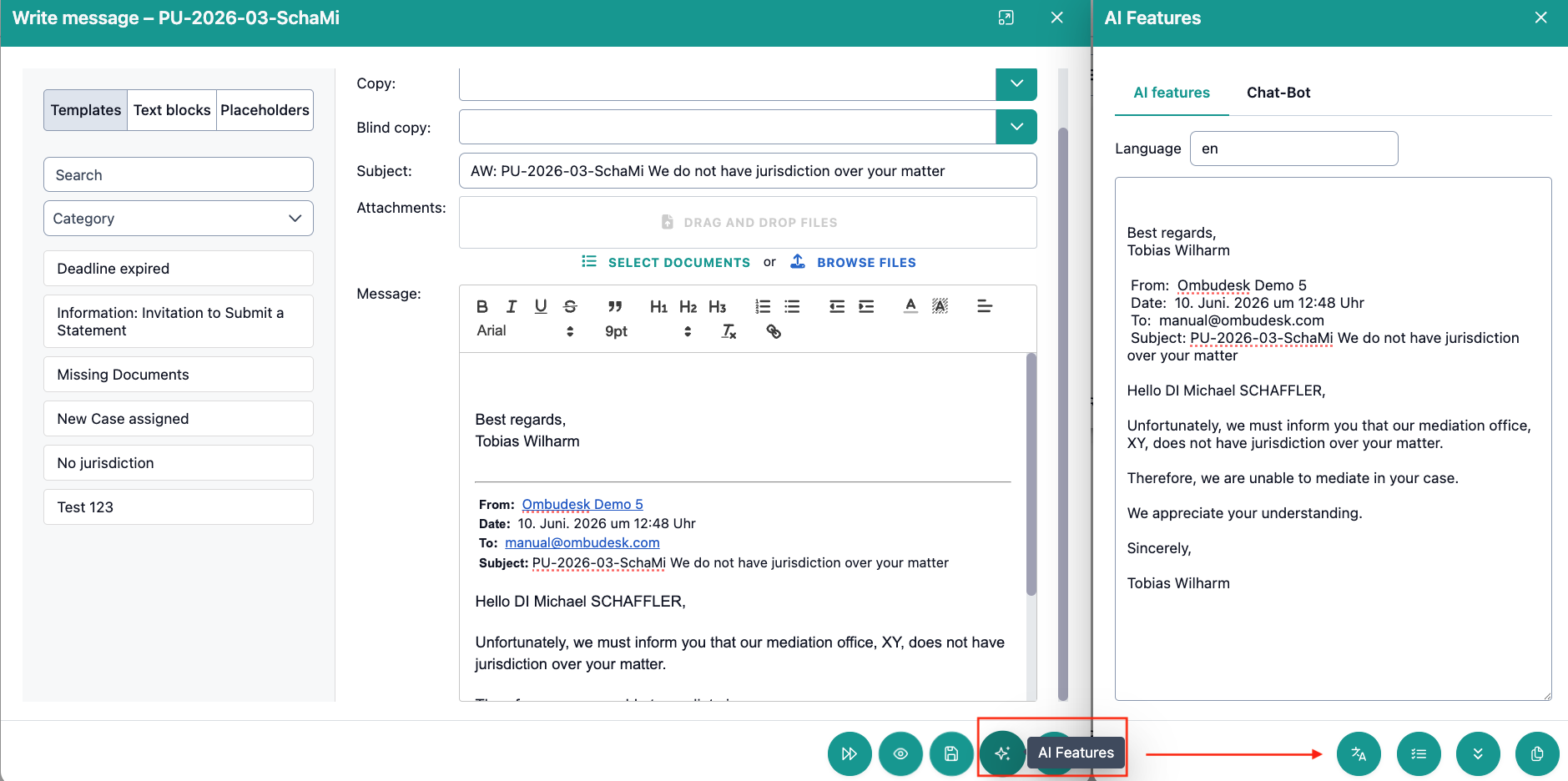The image size is (1568, 781).
Task: Open text alignment options
Action: 985,306
